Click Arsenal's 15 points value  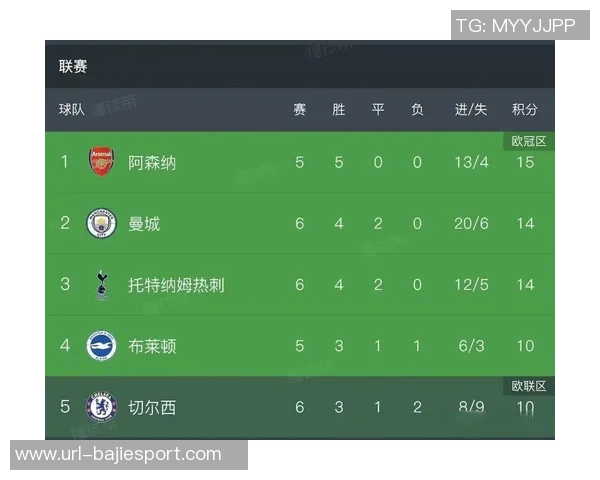click(x=524, y=162)
